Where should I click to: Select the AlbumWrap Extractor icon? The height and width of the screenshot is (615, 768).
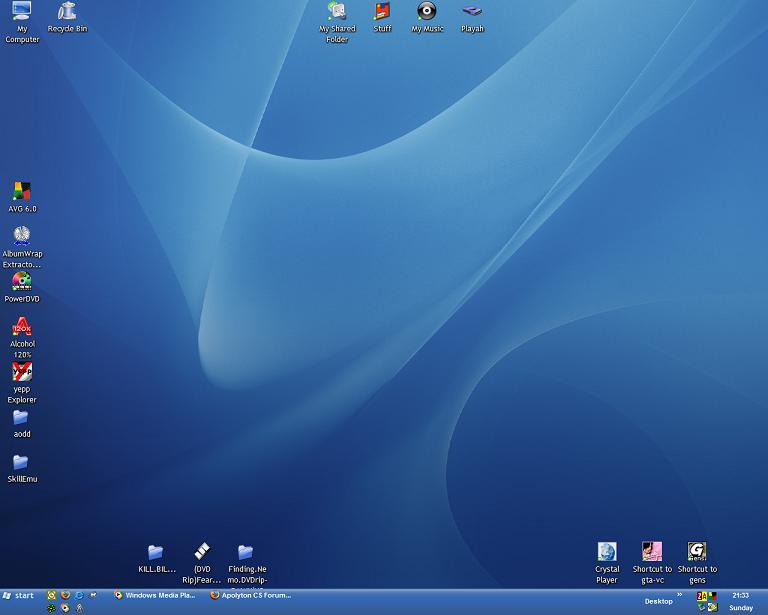(22, 236)
